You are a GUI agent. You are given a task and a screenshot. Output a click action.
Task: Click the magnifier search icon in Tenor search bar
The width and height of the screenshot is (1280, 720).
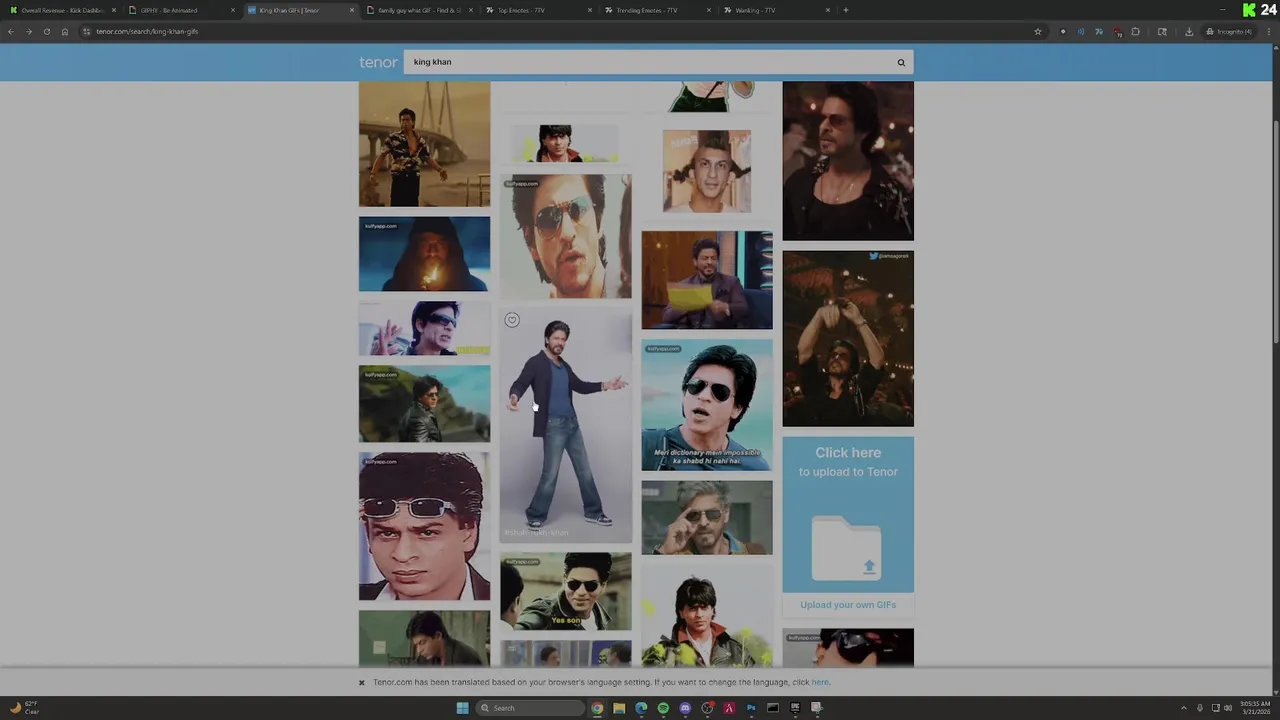coord(901,63)
